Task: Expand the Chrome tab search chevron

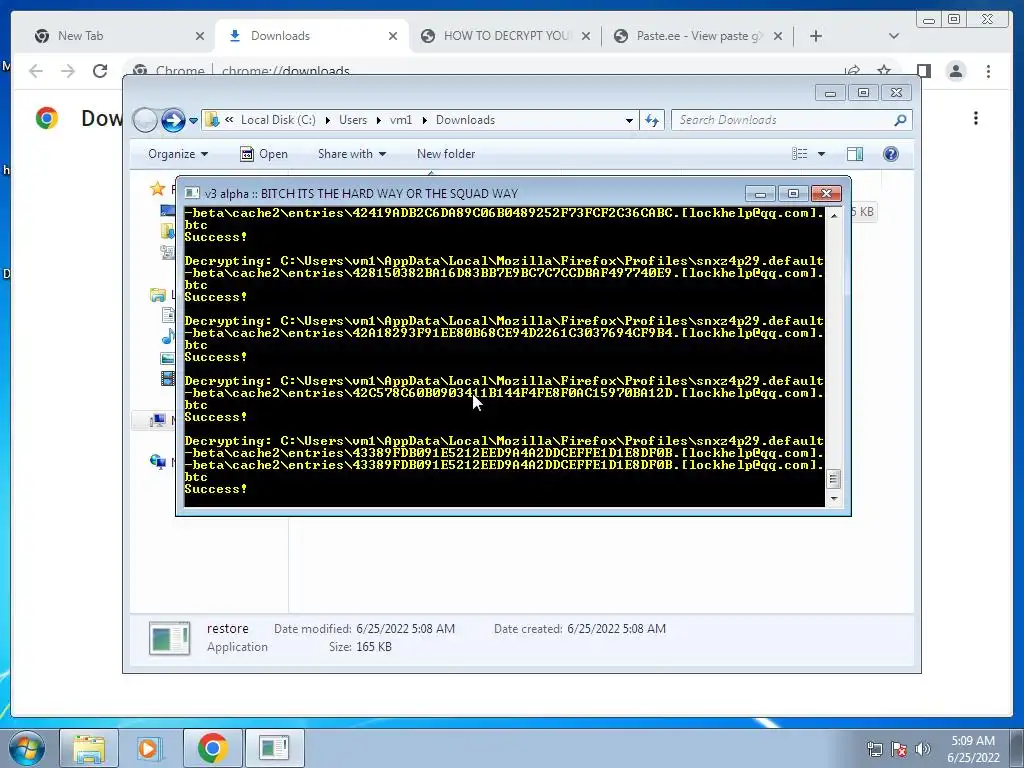Action: tap(894, 36)
